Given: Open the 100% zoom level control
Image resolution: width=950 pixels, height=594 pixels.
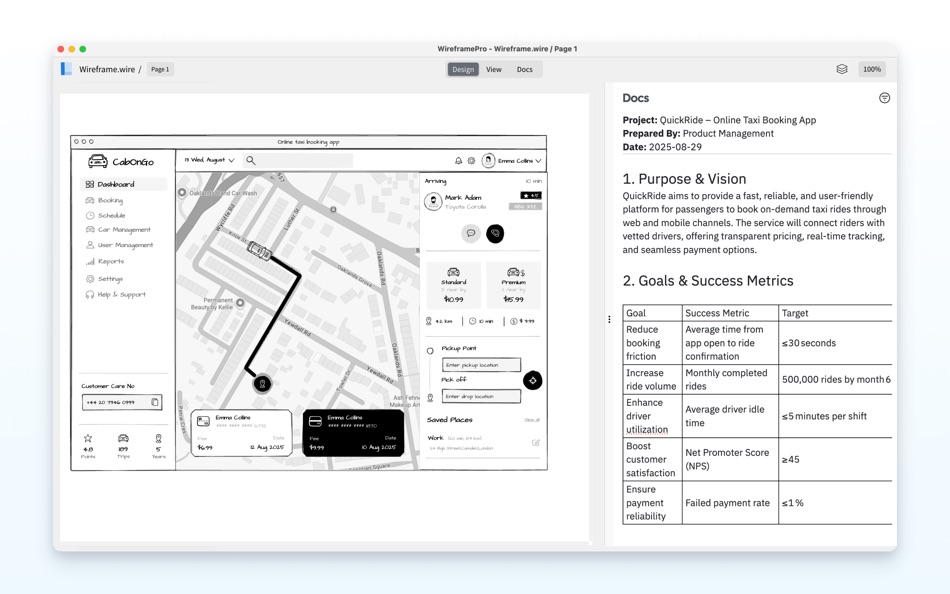Looking at the screenshot, I should (x=871, y=68).
